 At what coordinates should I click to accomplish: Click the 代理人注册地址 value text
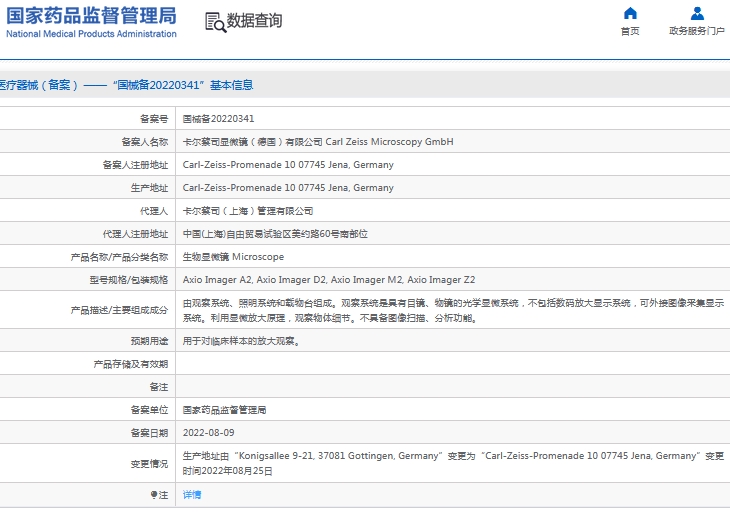point(275,234)
